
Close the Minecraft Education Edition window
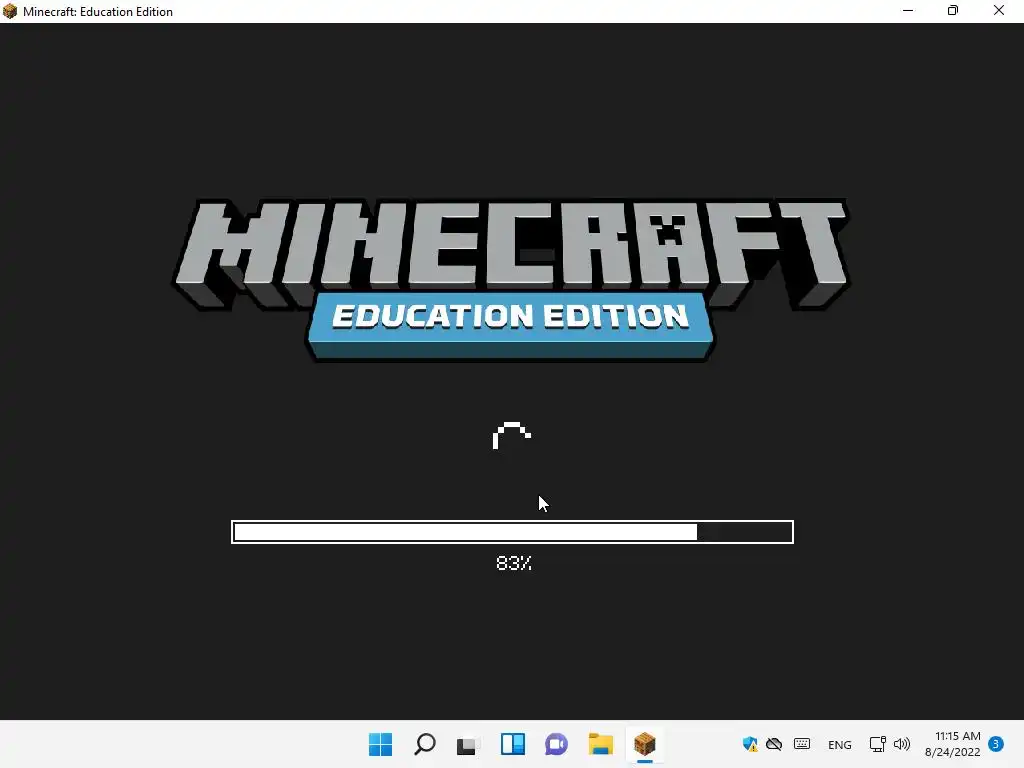click(x=999, y=10)
